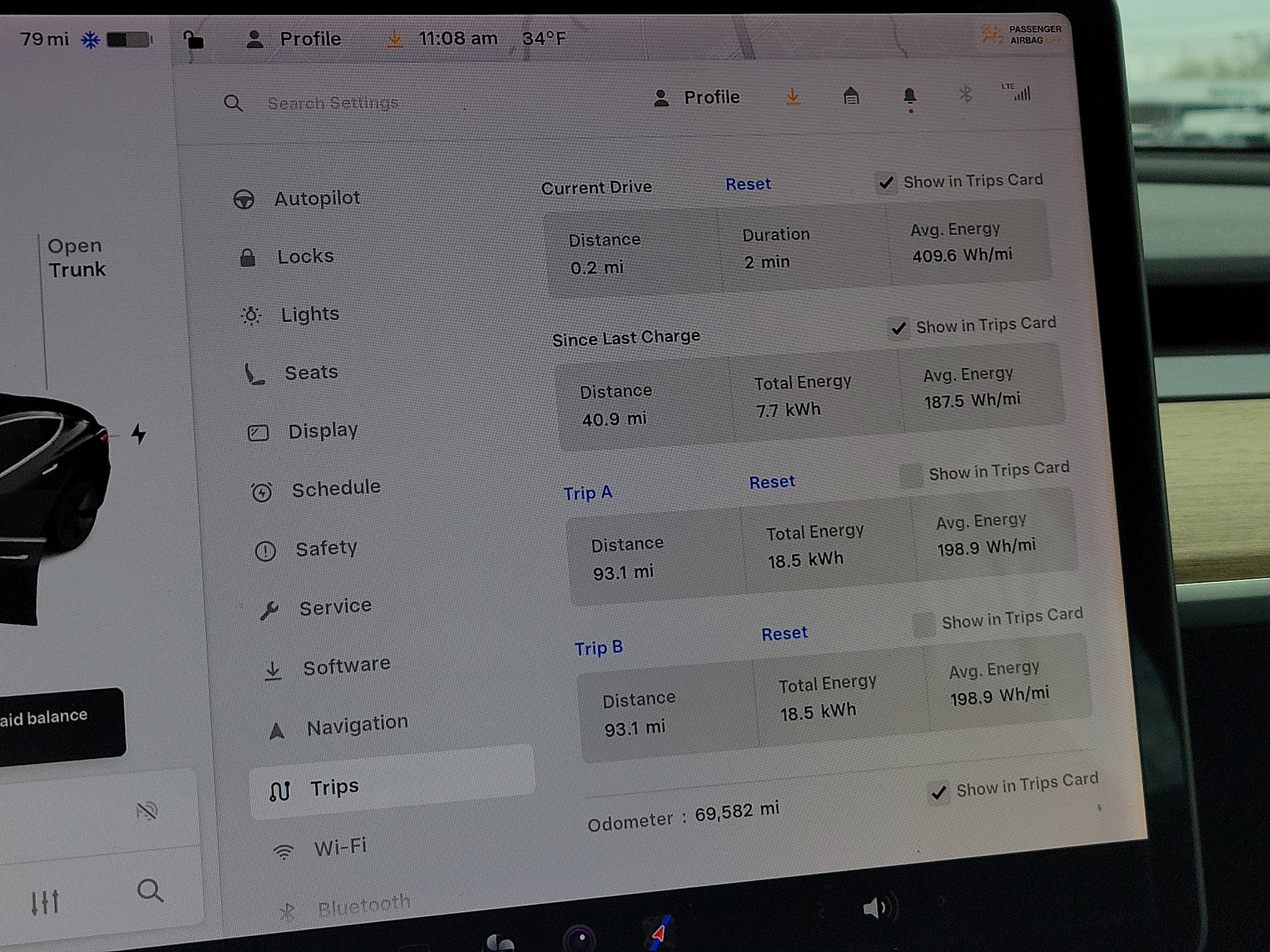Rename trip via Trip A label
The image size is (1270, 952).
pos(587,493)
